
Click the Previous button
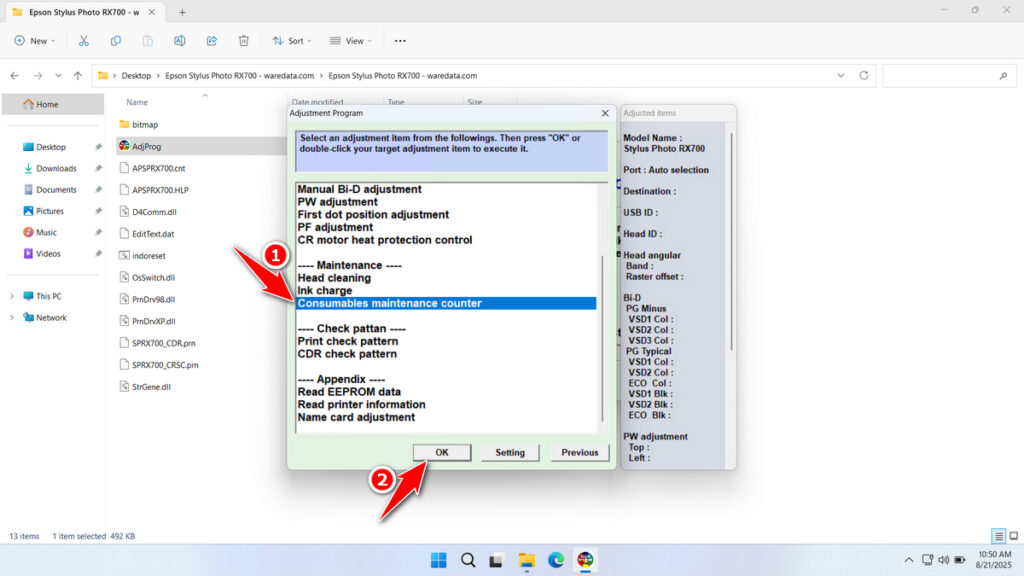click(x=579, y=452)
